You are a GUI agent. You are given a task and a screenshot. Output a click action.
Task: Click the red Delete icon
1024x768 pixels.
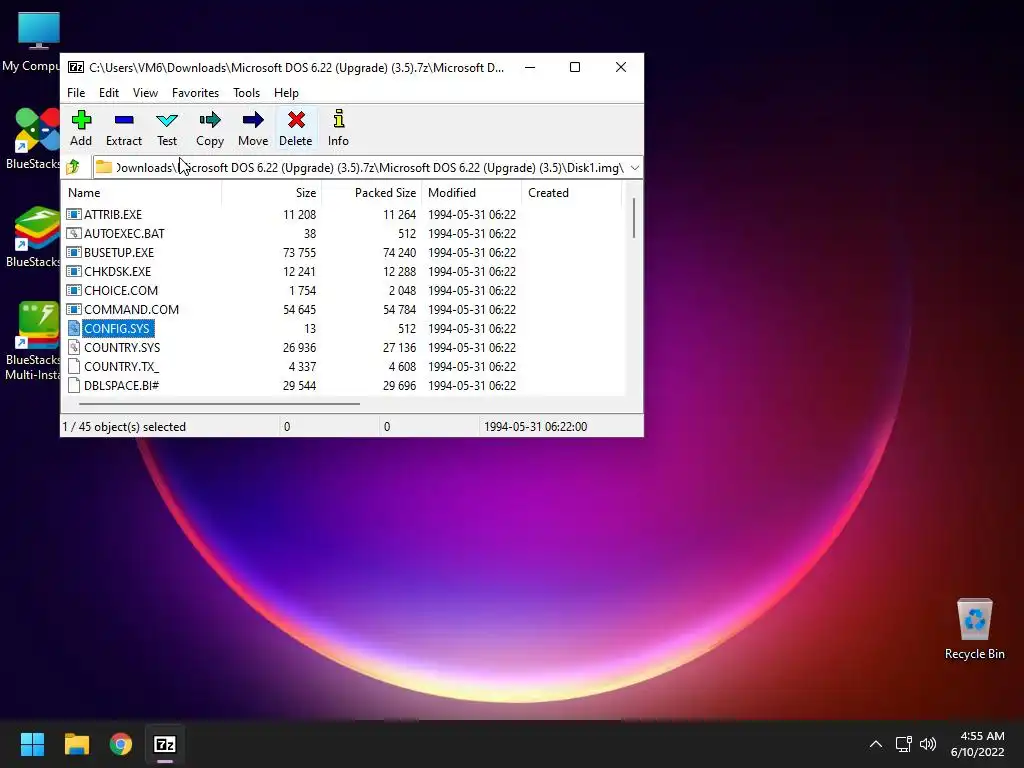[296, 120]
